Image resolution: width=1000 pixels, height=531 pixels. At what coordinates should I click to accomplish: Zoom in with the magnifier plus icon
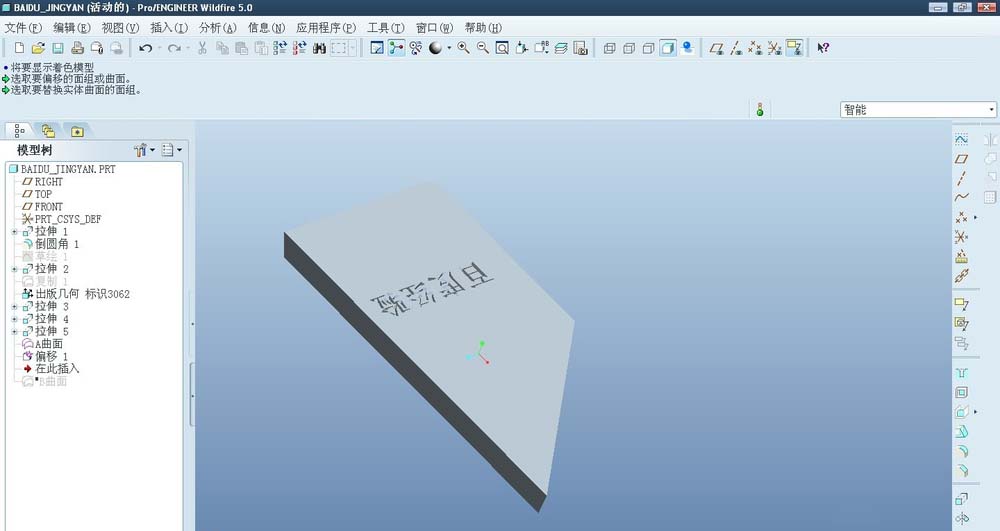tap(464, 48)
